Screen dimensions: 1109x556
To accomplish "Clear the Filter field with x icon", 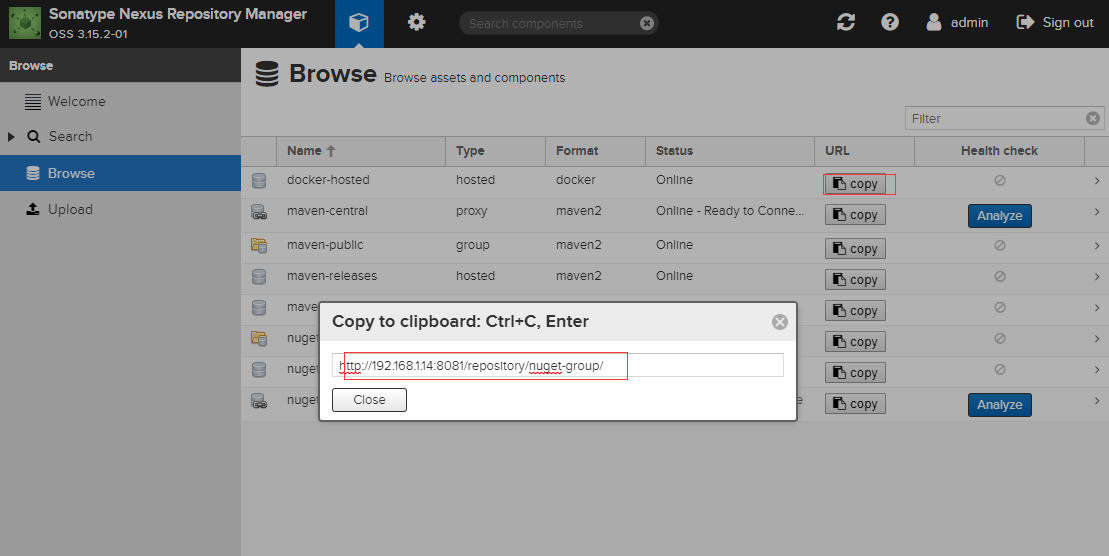I will [x=1093, y=118].
